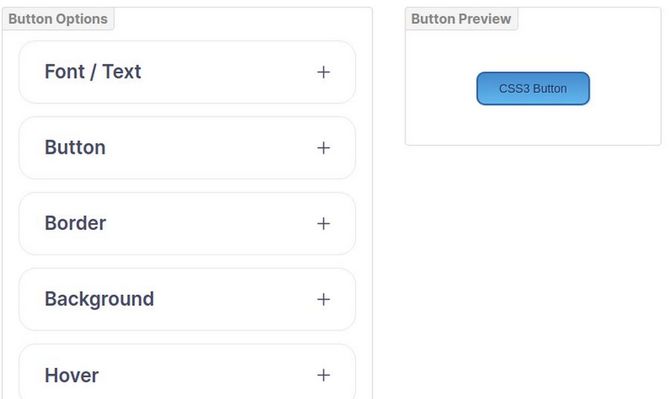
Task: Expand the Font / Text options section
Action: pos(187,72)
